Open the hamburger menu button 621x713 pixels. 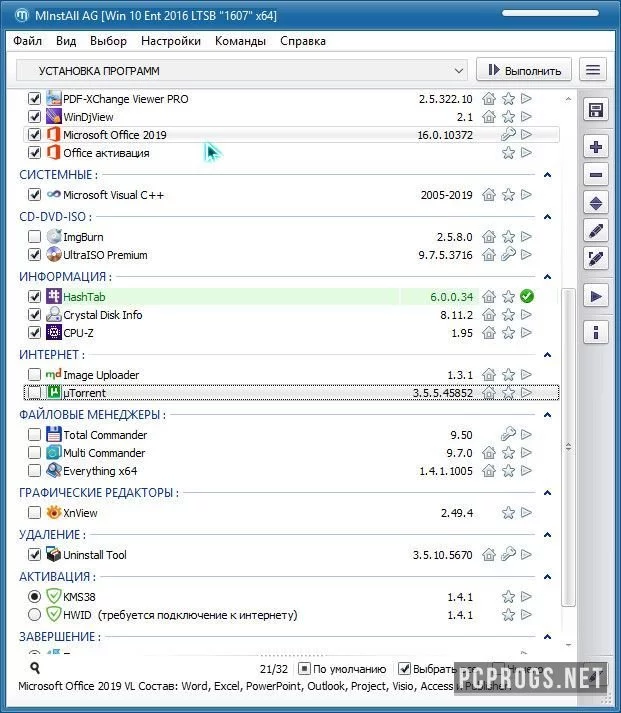(593, 70)
